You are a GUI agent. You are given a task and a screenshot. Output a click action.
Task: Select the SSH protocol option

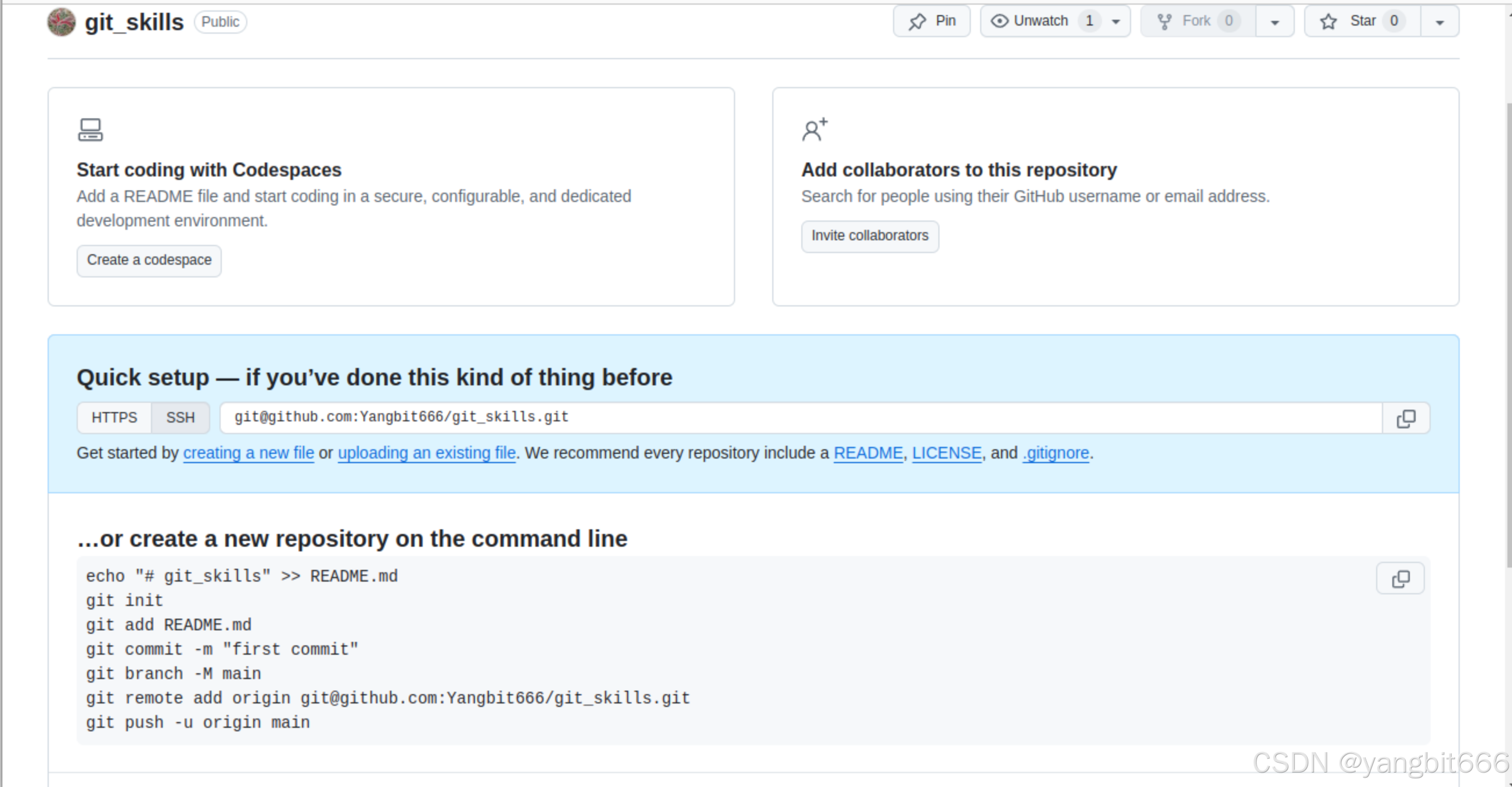click(180, 418)
